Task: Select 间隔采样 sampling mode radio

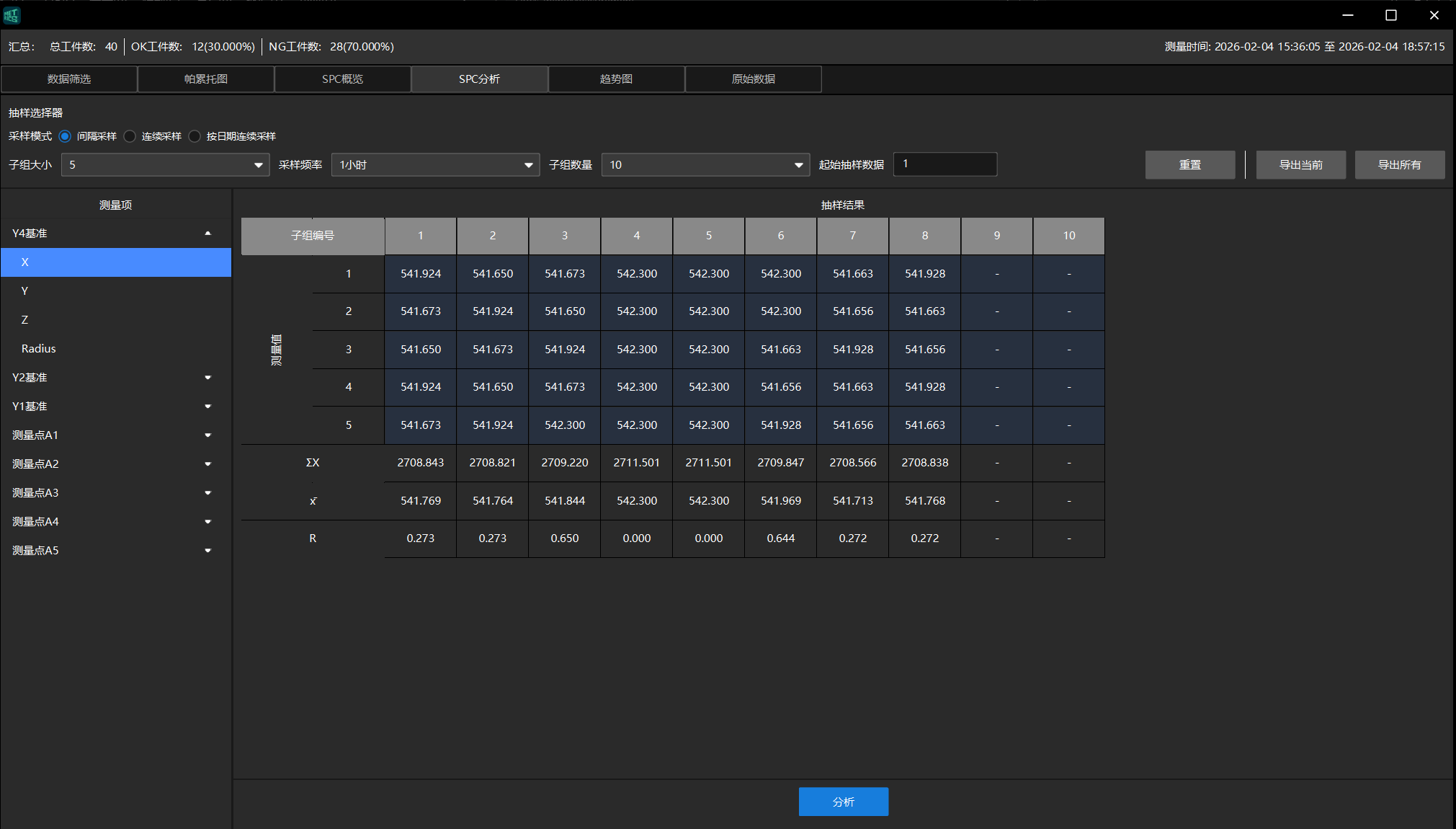Action: click(66, 136)
